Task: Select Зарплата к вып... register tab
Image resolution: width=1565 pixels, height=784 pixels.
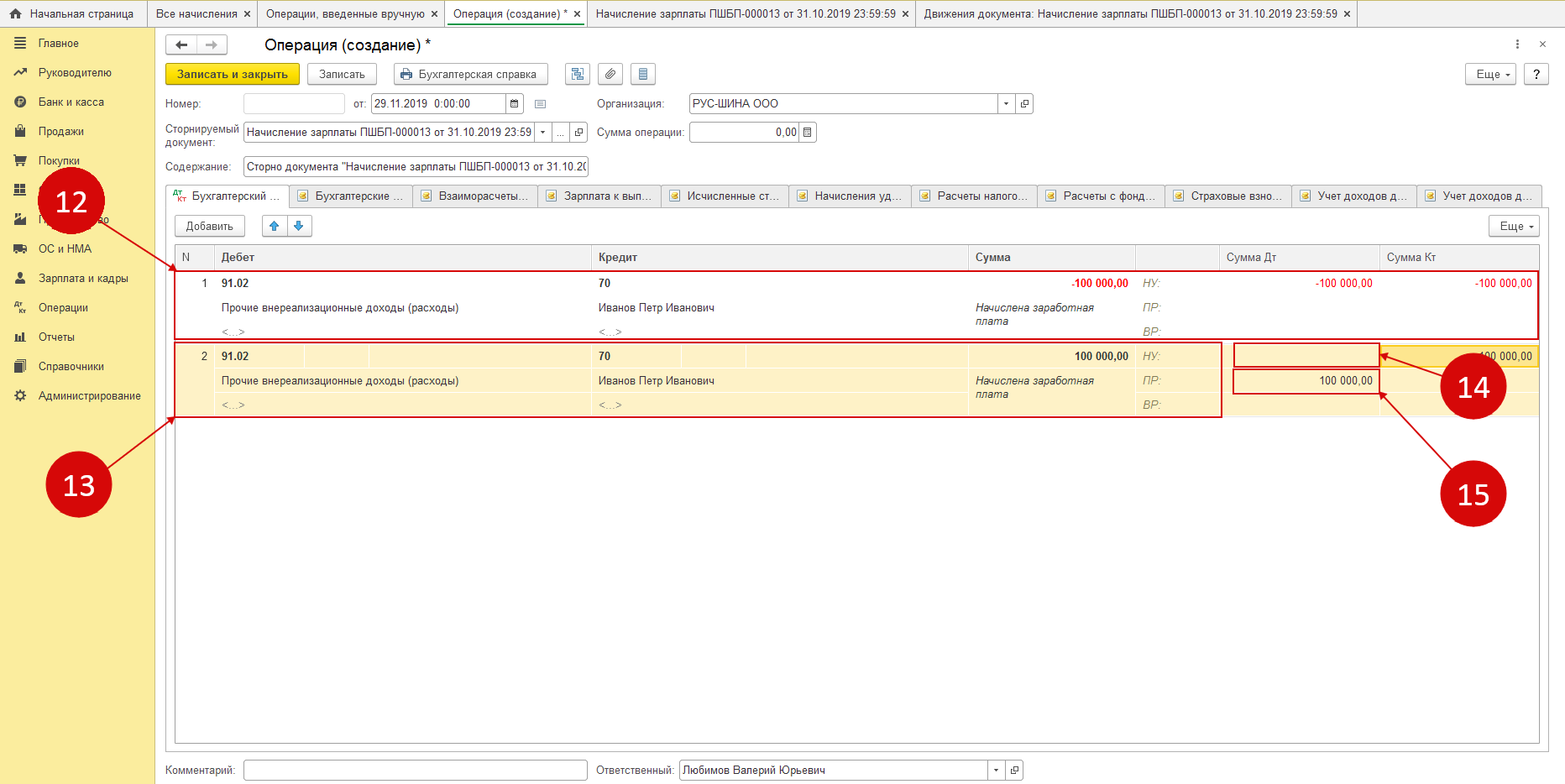Action: click(x=600, y=196)
